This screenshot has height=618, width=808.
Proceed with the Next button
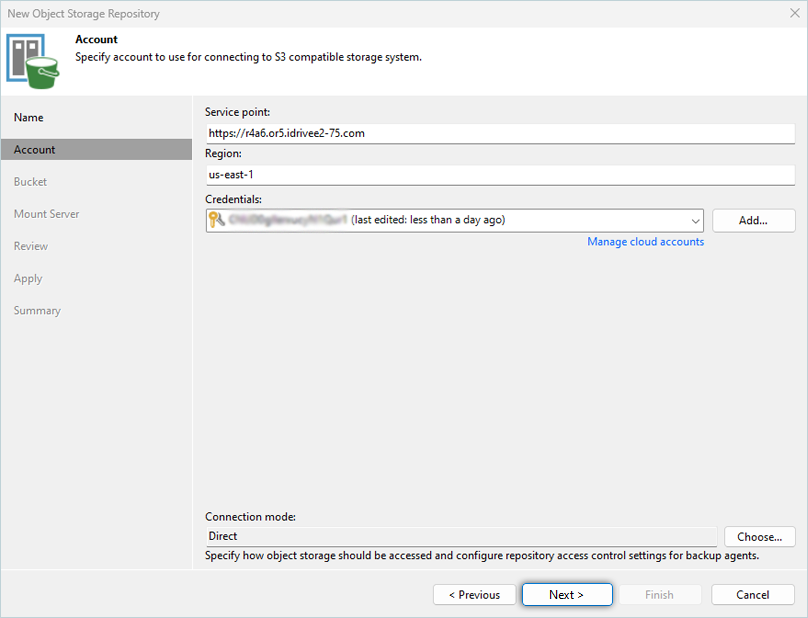coord(566,595)
